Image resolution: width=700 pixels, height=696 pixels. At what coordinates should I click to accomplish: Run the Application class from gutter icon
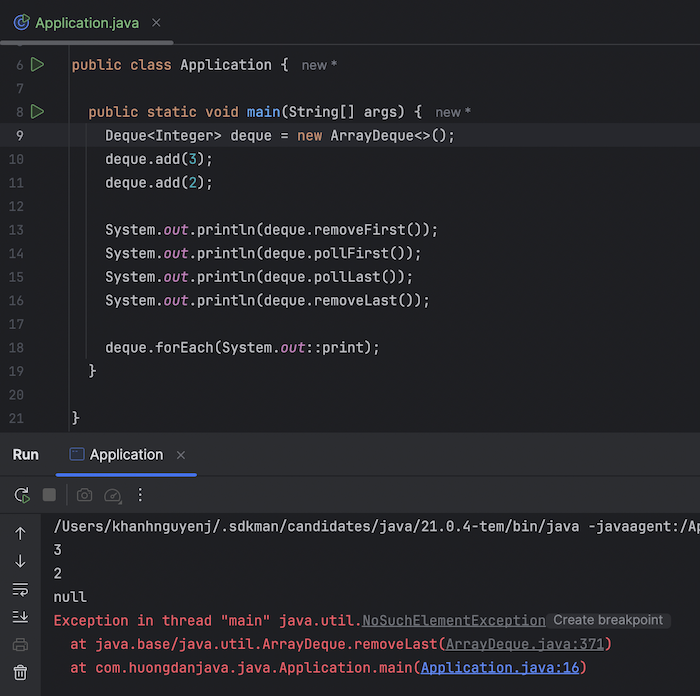[x=37, y=65]
